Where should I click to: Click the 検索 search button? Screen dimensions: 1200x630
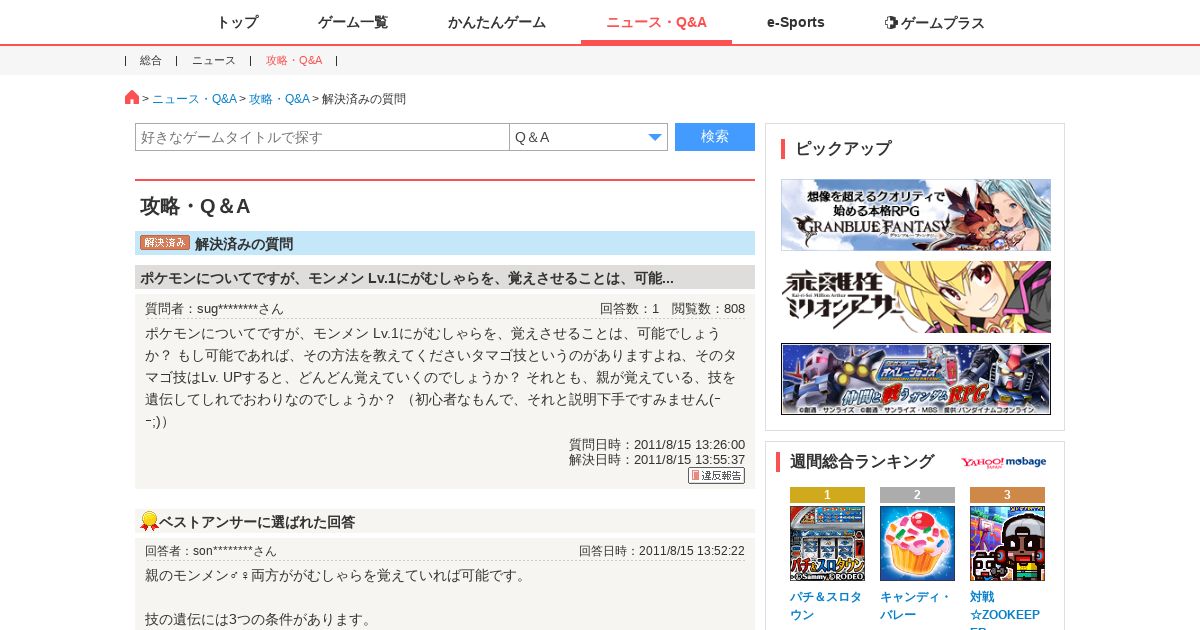(715, 137)
